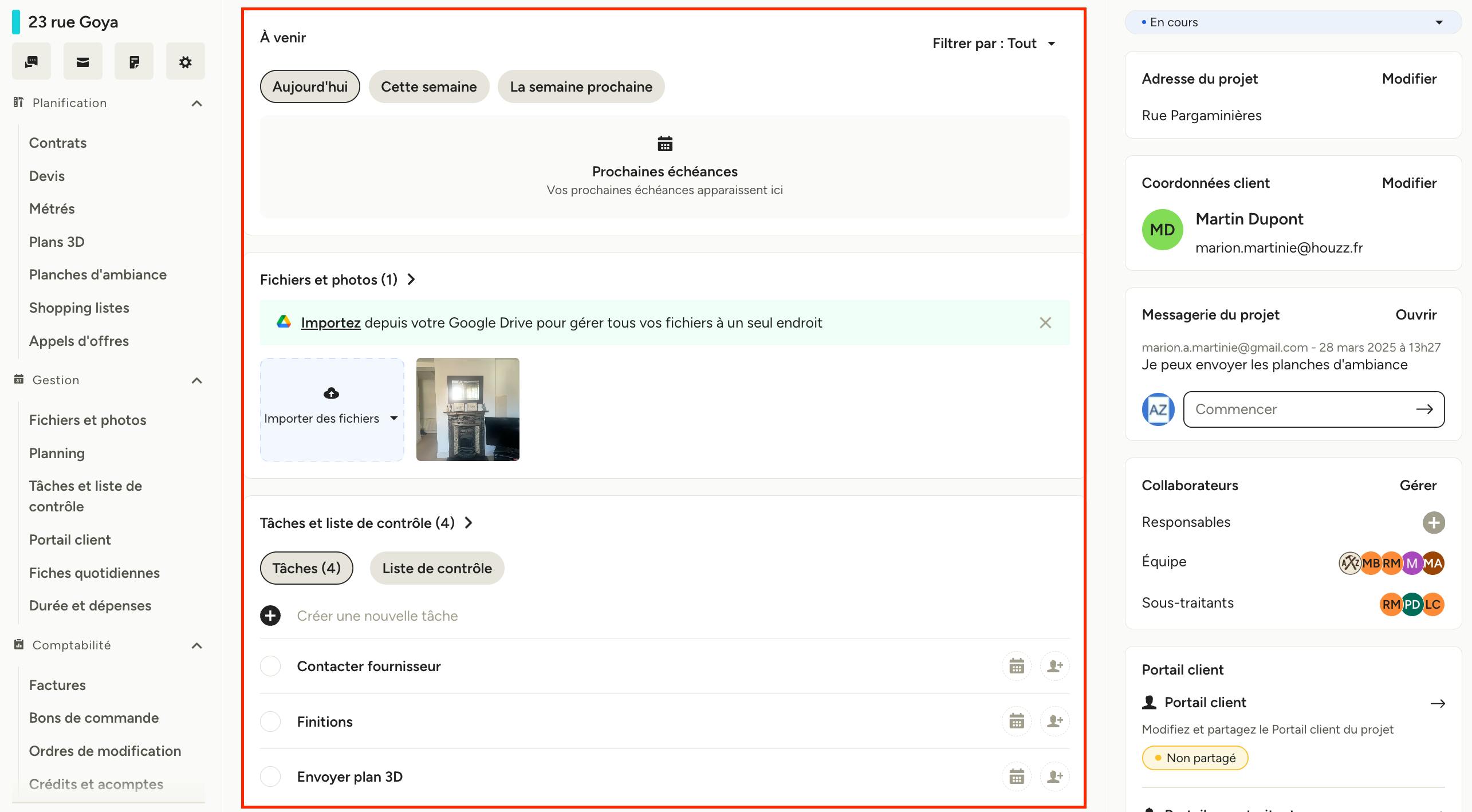Check off the Finitions task

click(270, 722)
